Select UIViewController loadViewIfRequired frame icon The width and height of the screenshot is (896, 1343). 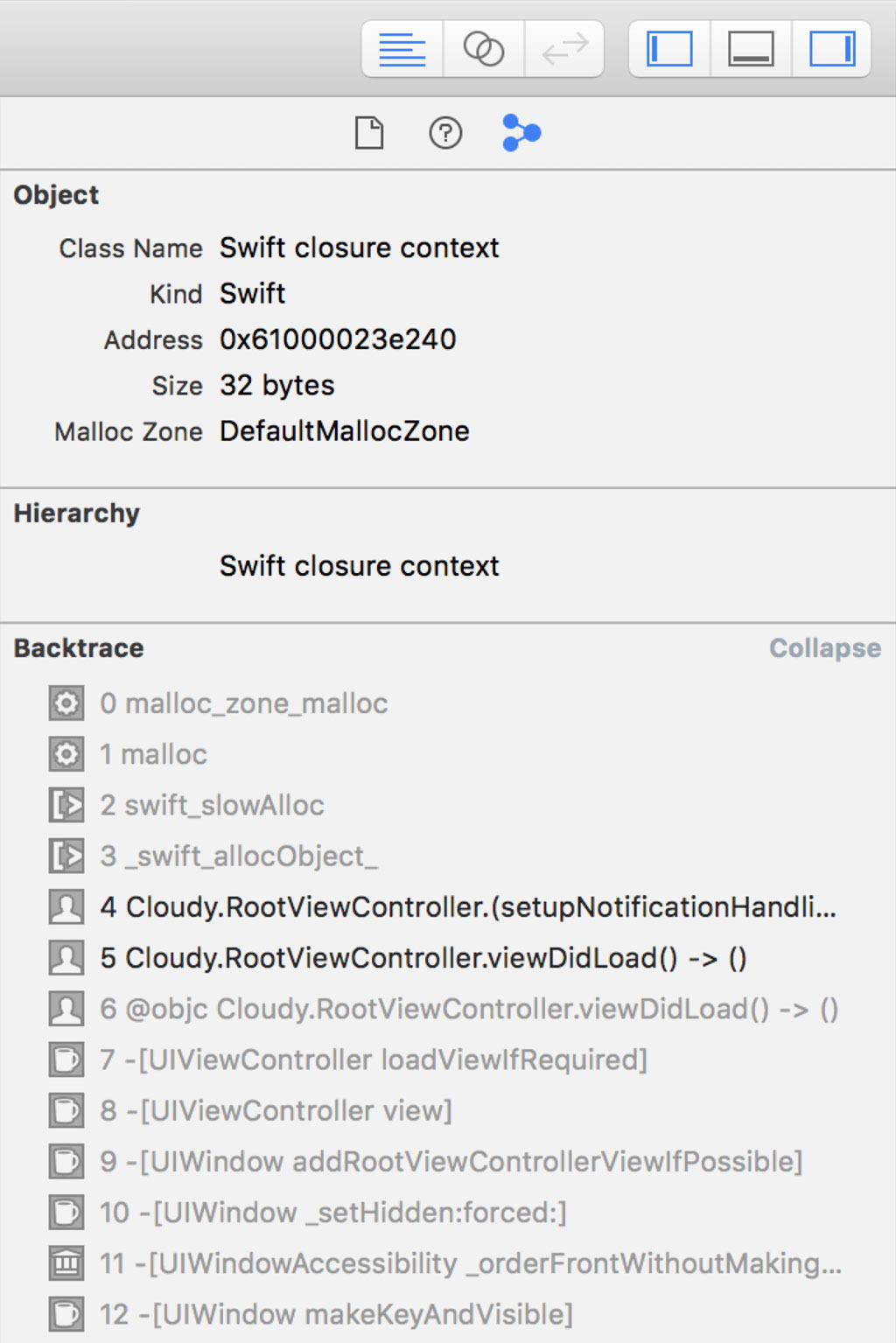click(x=66, y=1060)
